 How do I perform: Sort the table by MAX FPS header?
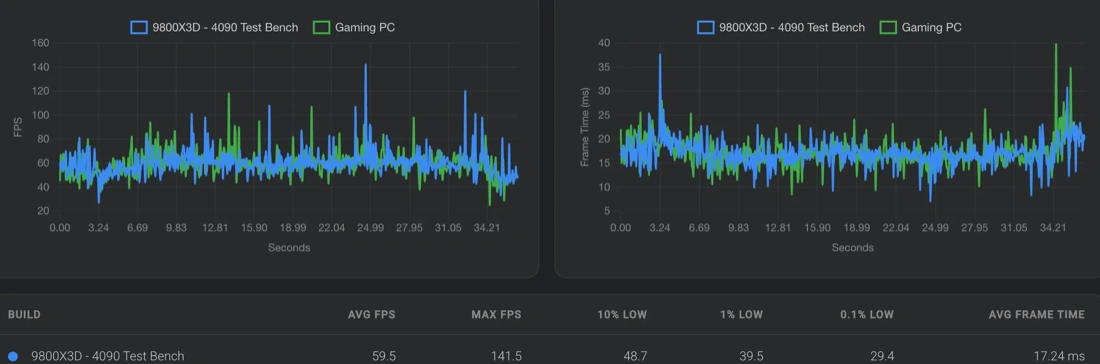(496, 315)
